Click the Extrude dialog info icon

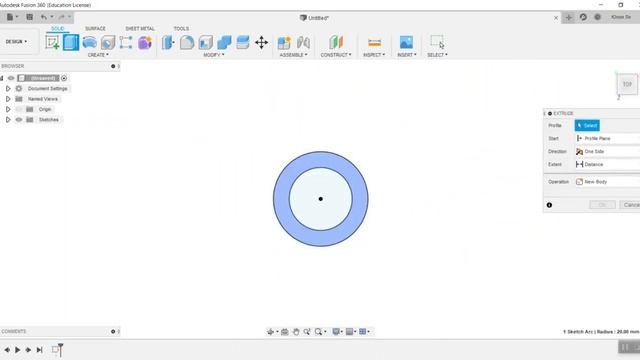coord(549,205)
